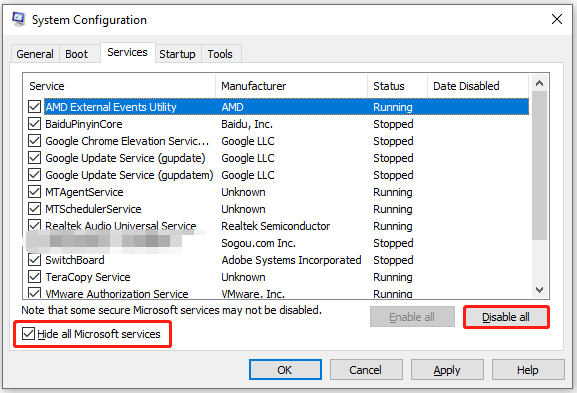This screenshot has height=393, width=577.
Task: Uncheck AMD External Events Utility service
Action: pyautogui.click(x=35, y=107)
